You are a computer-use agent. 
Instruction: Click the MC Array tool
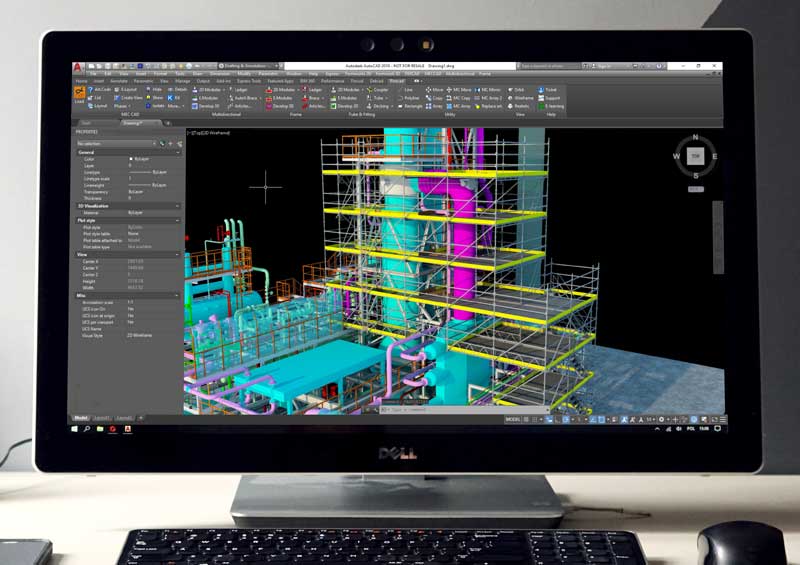coord(458,106)
